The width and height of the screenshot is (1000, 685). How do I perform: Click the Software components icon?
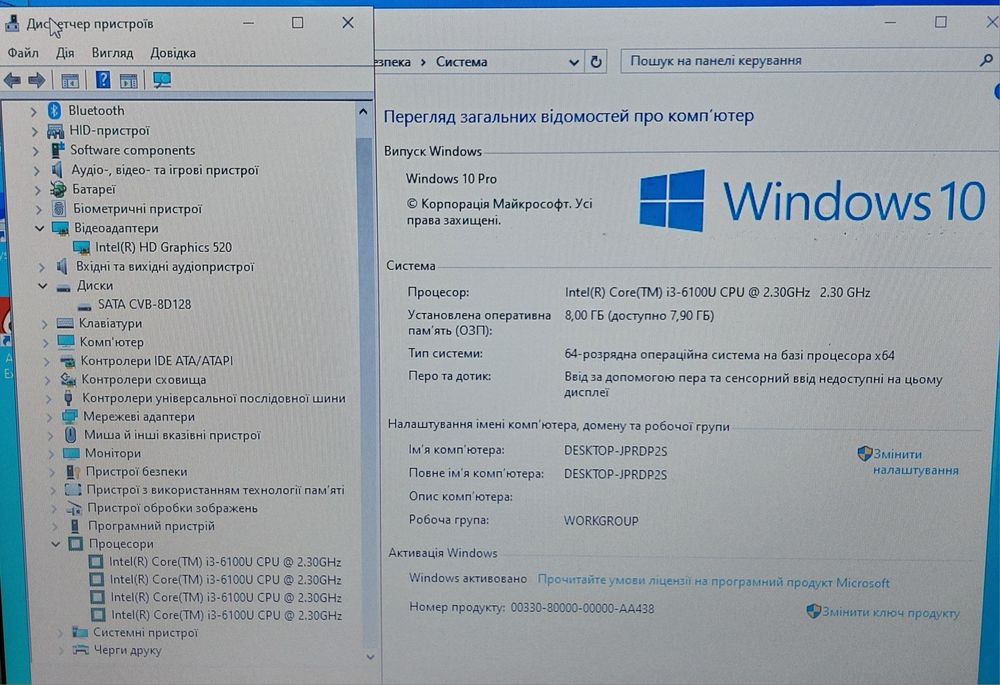click(x=57, y=150)
